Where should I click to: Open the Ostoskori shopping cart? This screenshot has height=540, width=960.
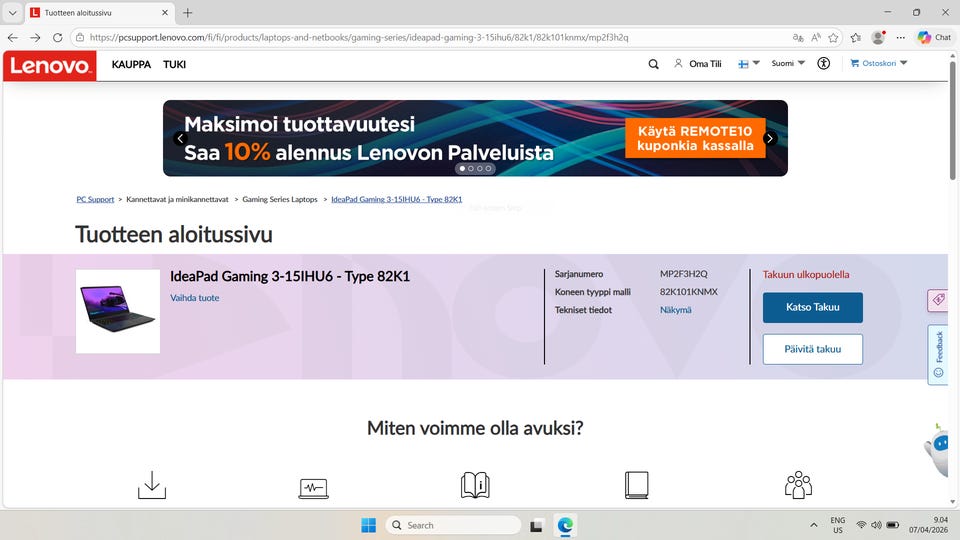coord(873,63)
